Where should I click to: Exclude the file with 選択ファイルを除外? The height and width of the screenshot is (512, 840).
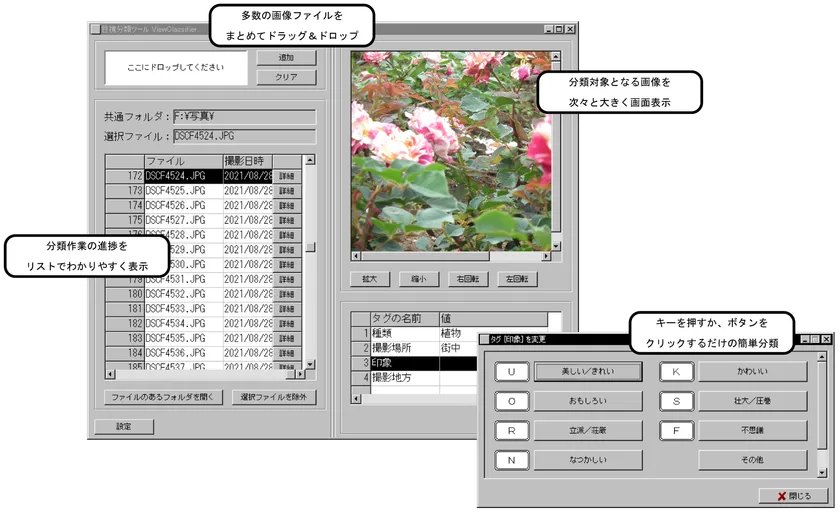pos(276,397)
